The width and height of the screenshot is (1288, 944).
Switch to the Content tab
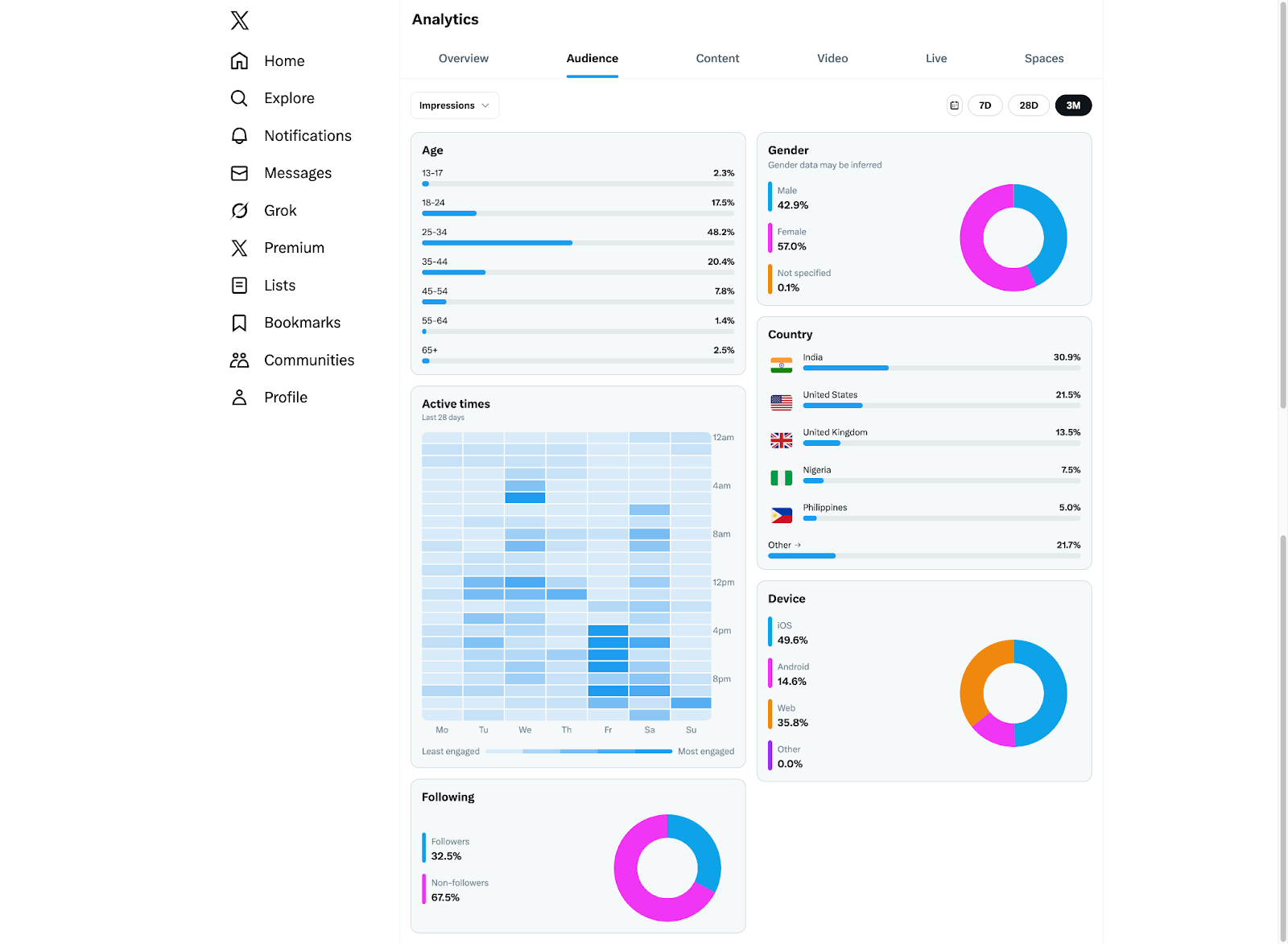click(x=717, y=58)
